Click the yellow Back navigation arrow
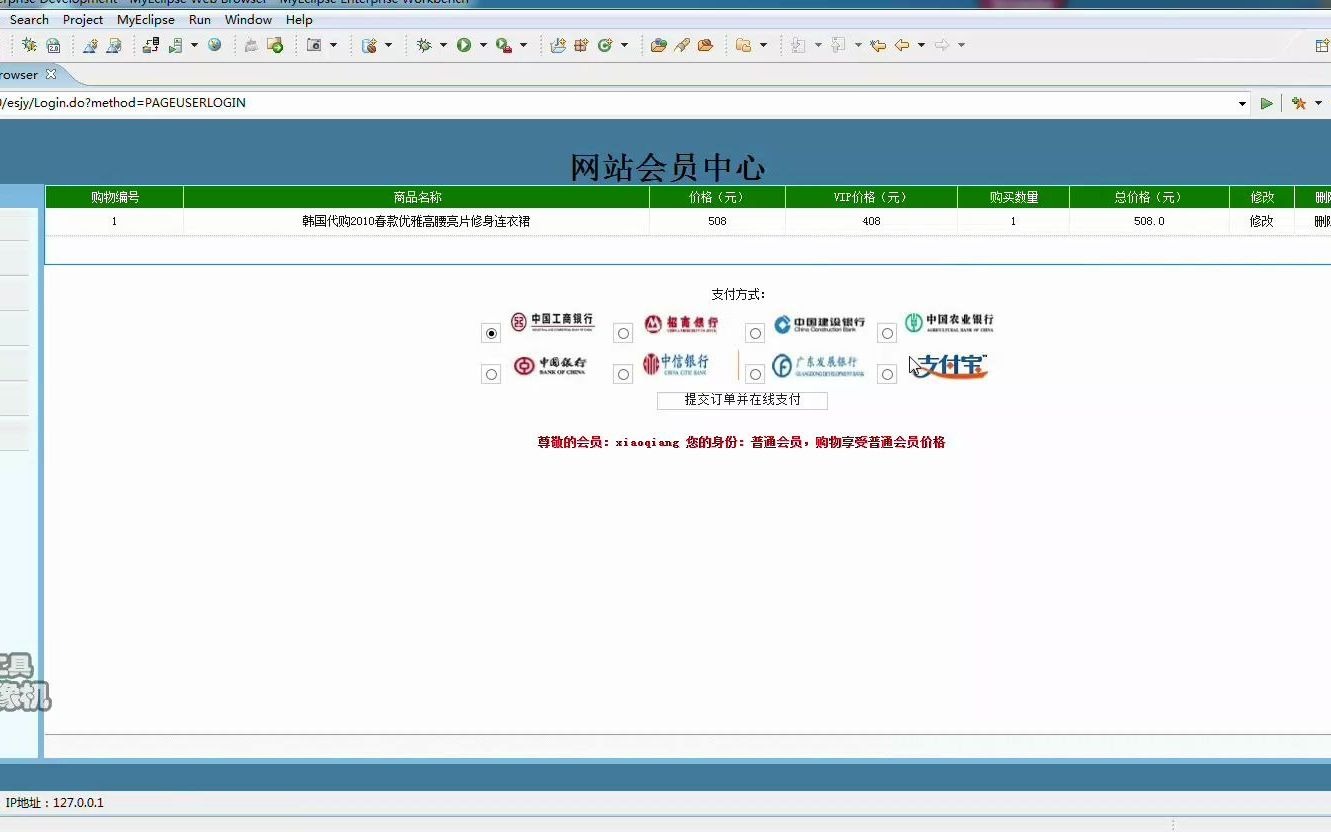 point(902,45)
